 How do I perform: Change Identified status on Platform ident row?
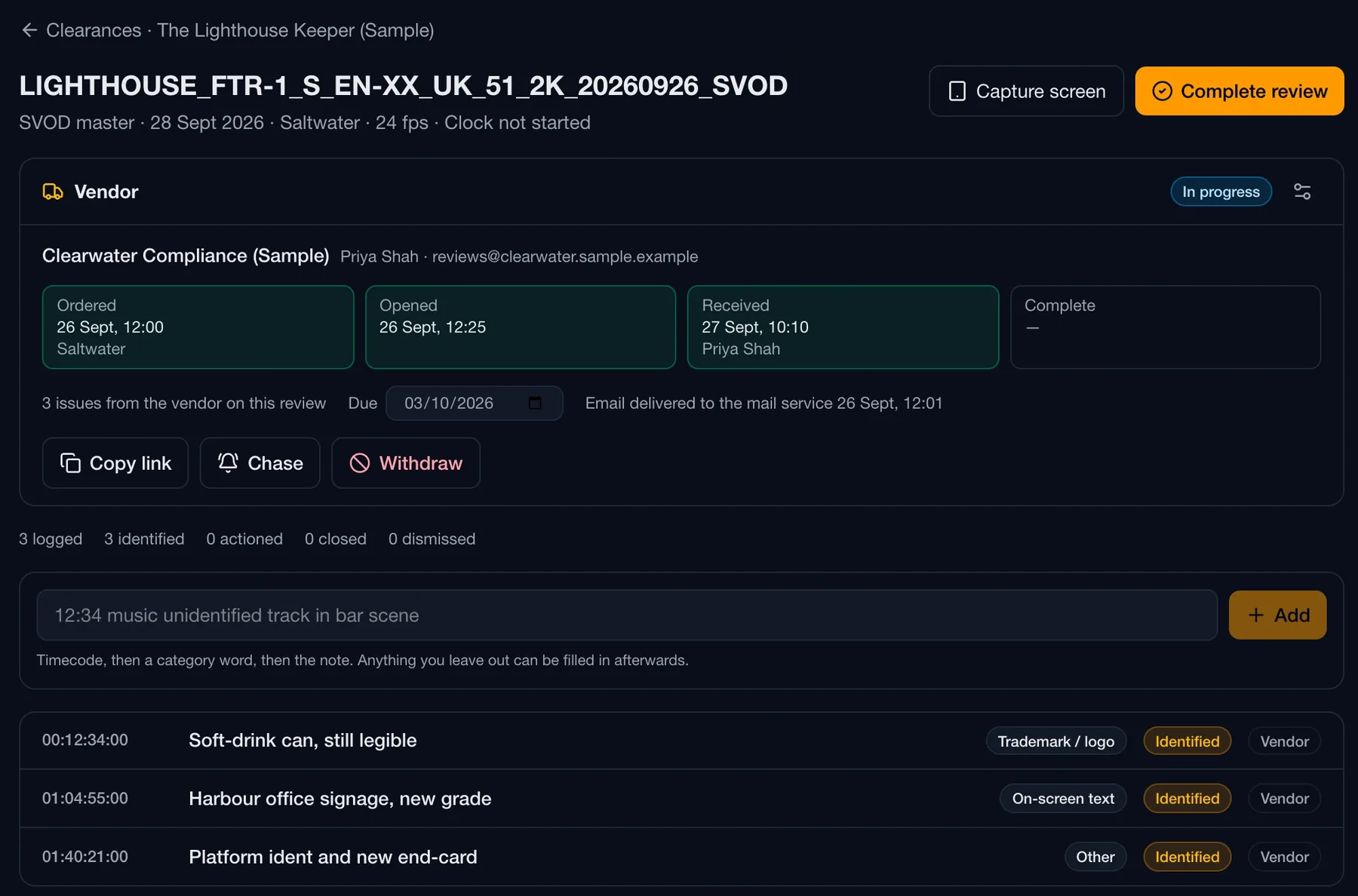(x=1187, y=857)
